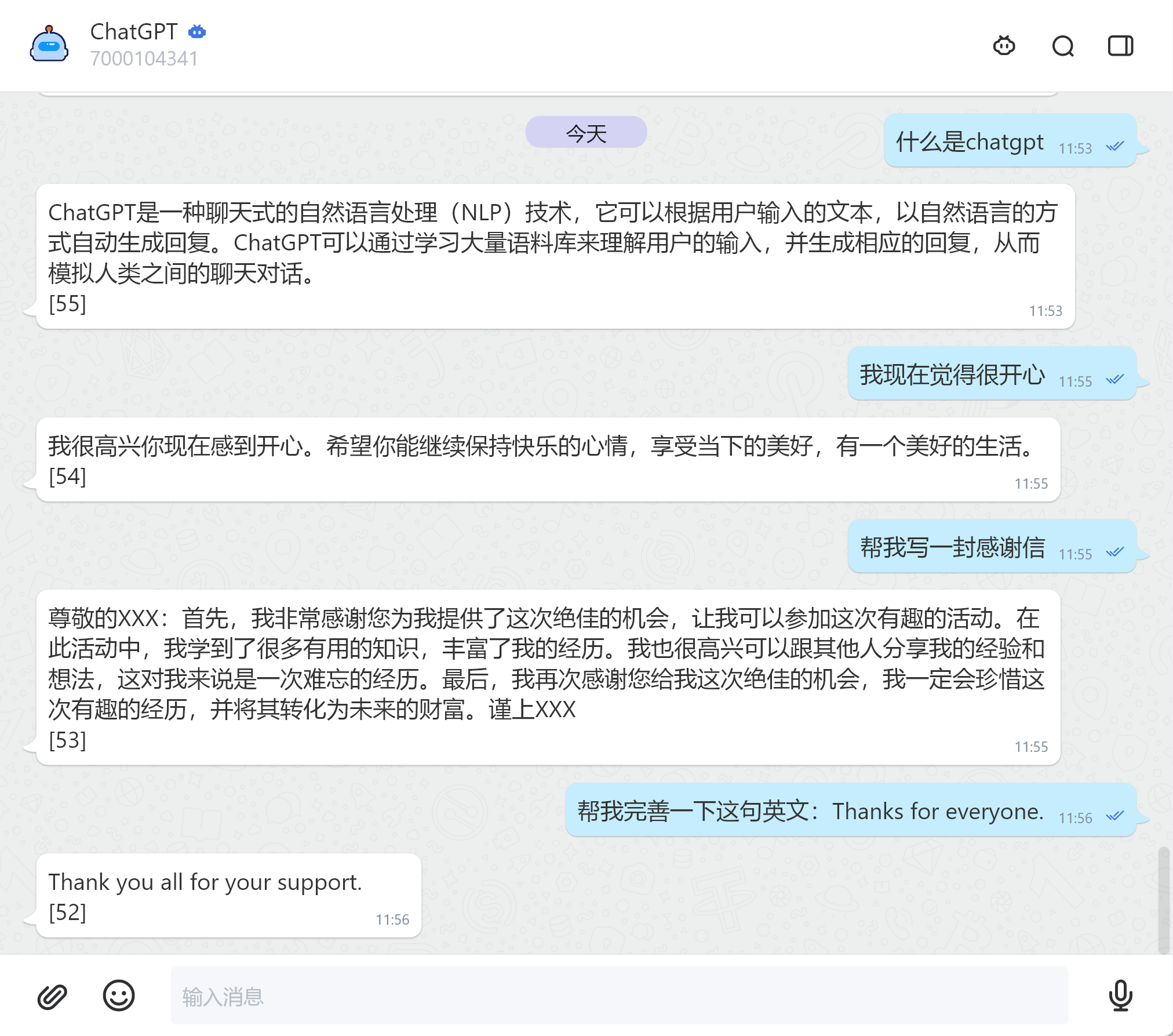Click into the 输入消息 message field

click(x=619, y=996)
